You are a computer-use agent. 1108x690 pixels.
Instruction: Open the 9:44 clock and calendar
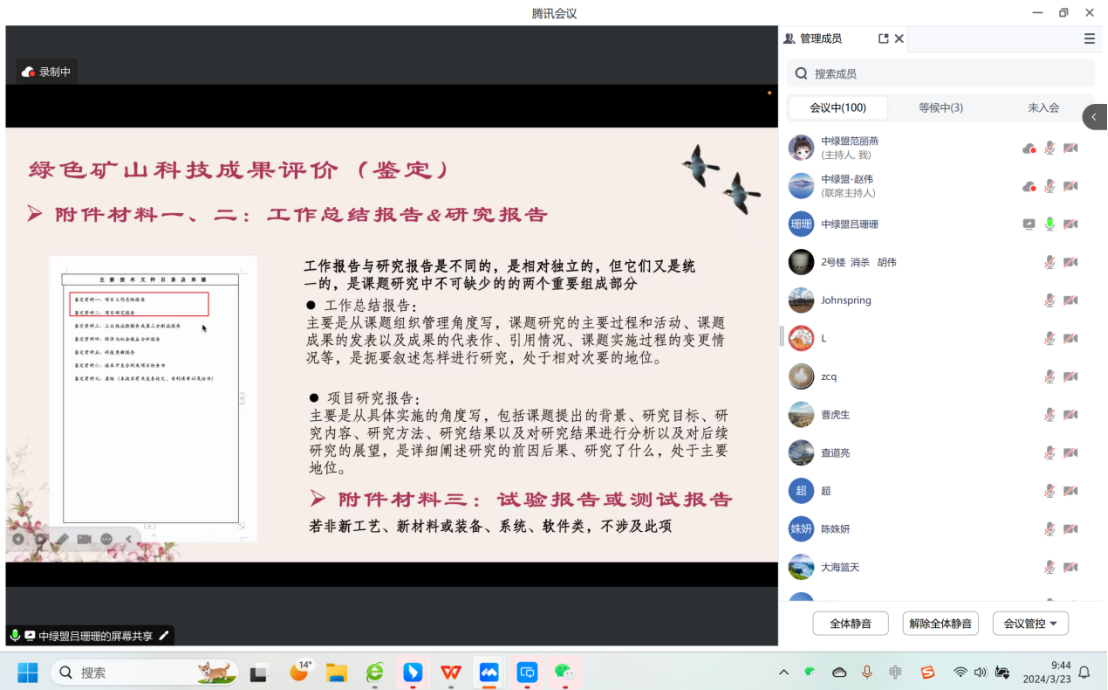coord(1047,672)
